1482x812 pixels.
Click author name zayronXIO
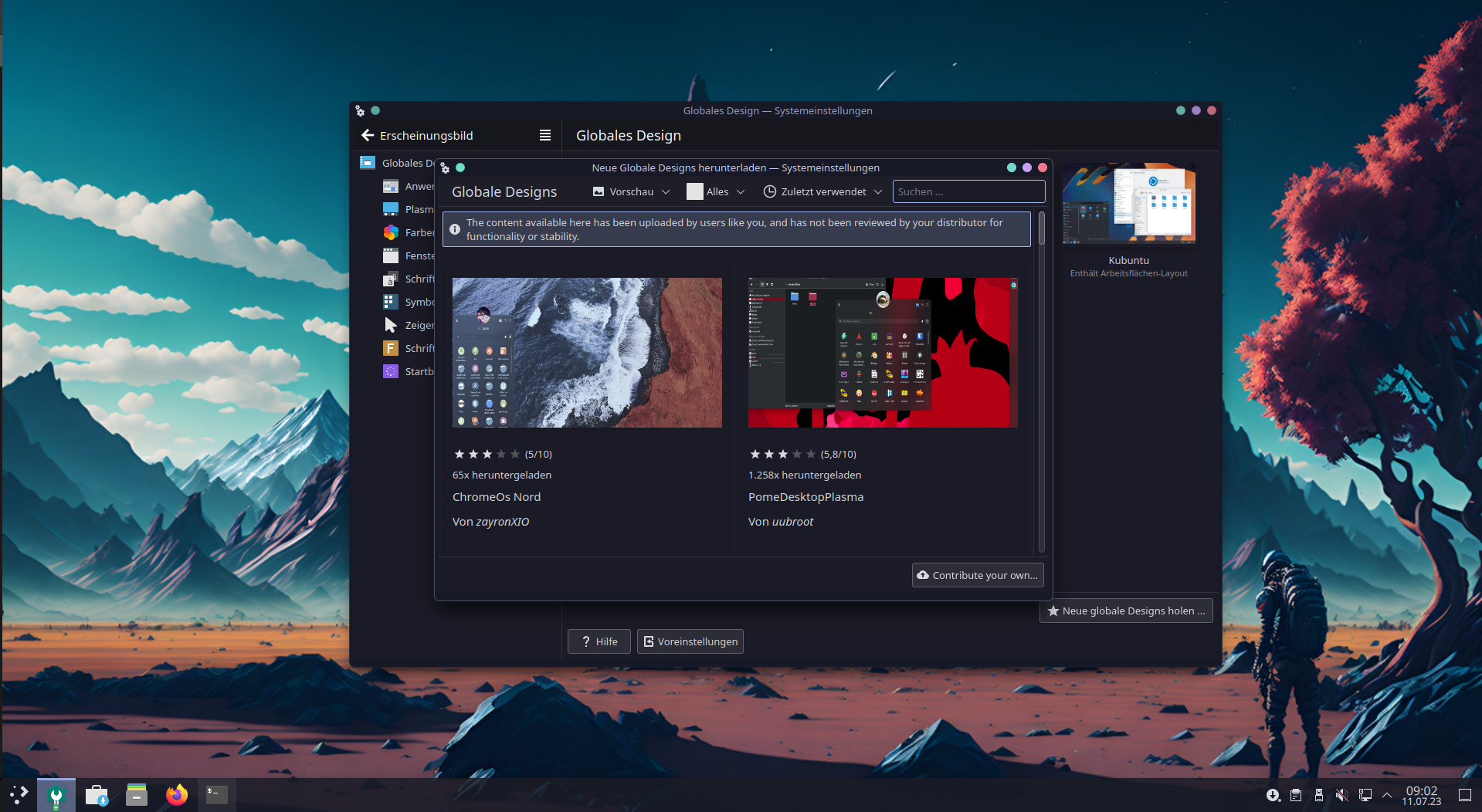coord(503,522)
